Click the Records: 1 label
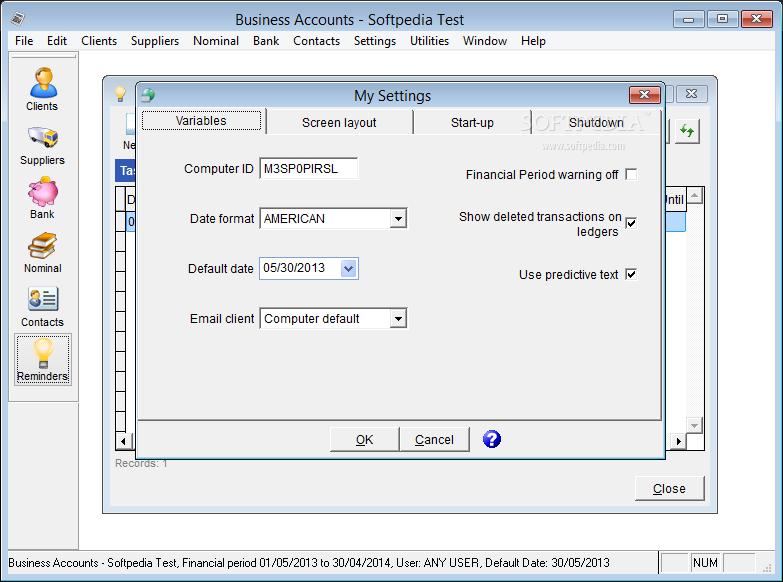This screenshot has width=783, height=582. click(x=141, y=464)
